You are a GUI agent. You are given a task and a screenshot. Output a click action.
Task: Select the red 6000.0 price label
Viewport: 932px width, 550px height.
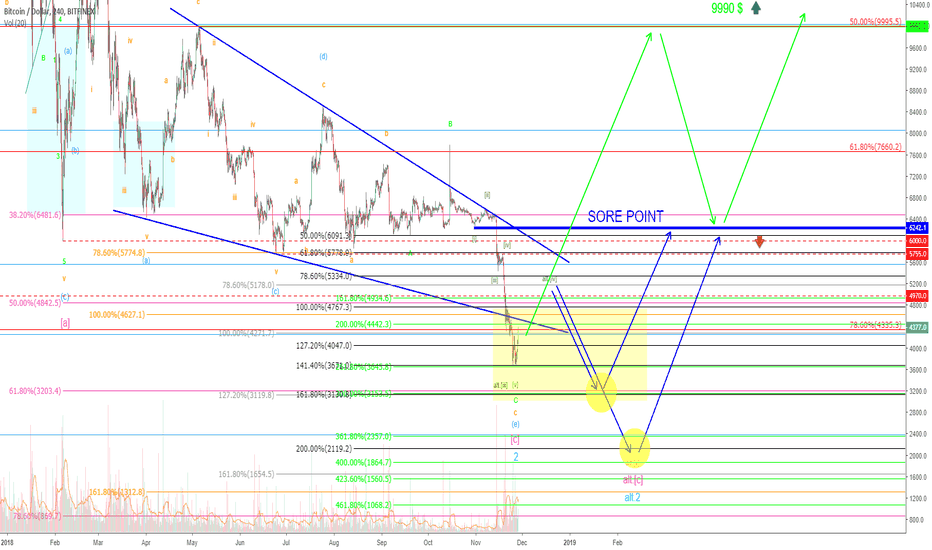click(x=917, y=241)
